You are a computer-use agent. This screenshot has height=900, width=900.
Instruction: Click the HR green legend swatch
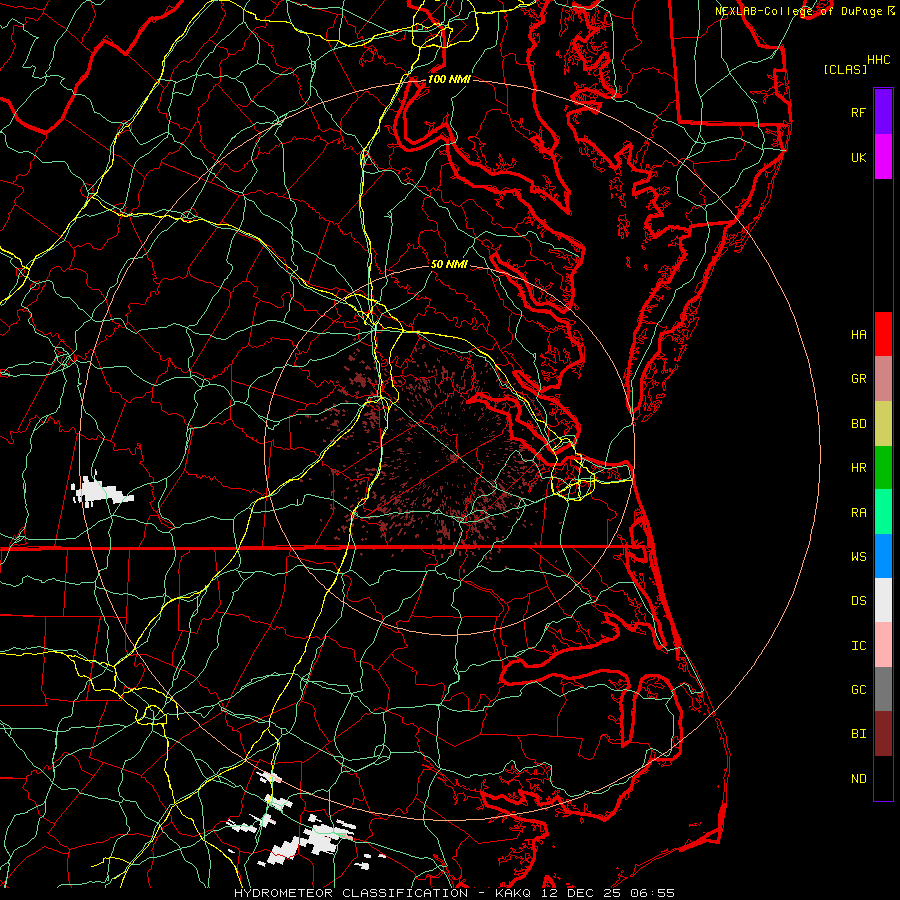883,468
